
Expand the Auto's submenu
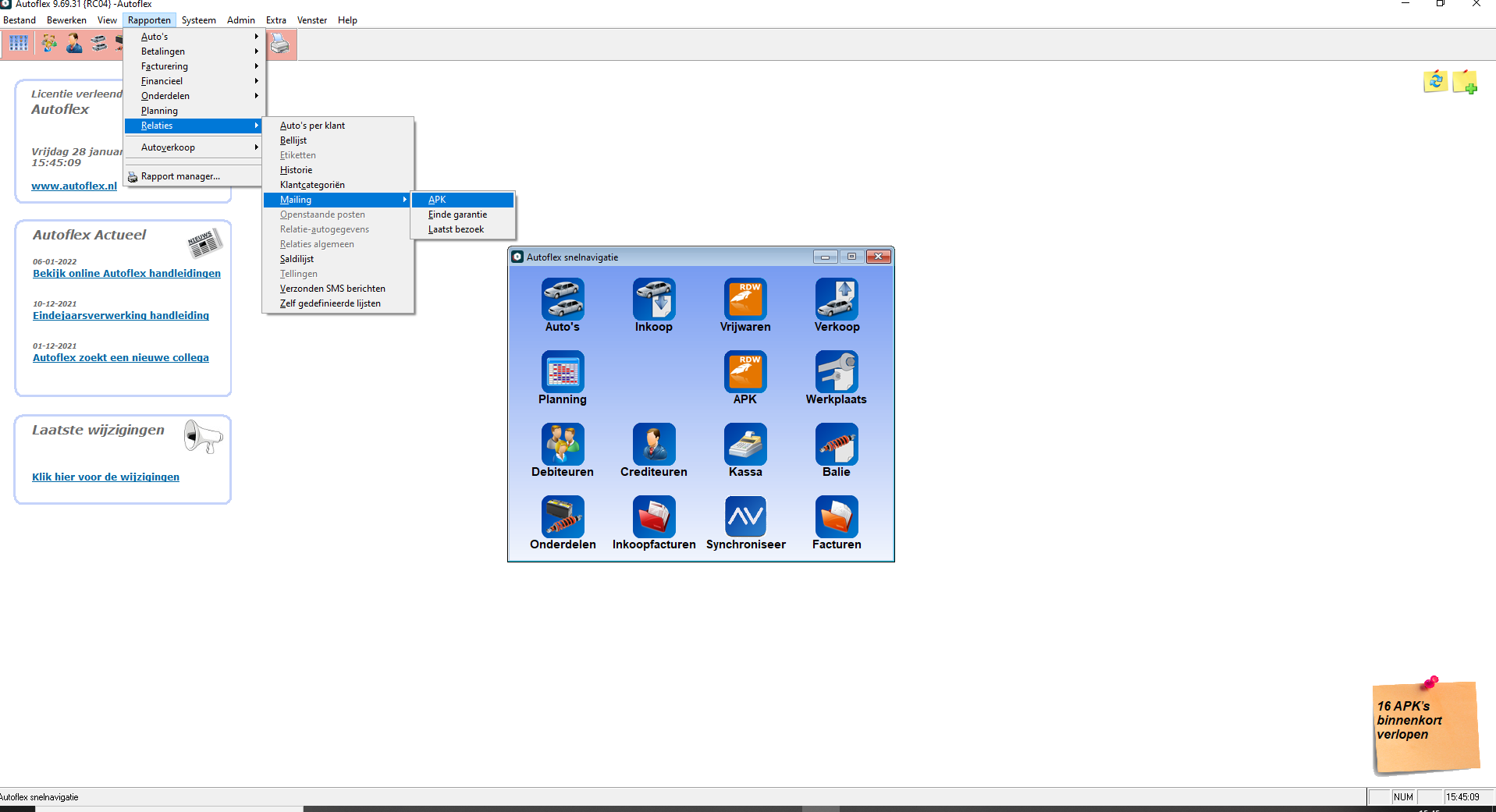coord(194,37)
